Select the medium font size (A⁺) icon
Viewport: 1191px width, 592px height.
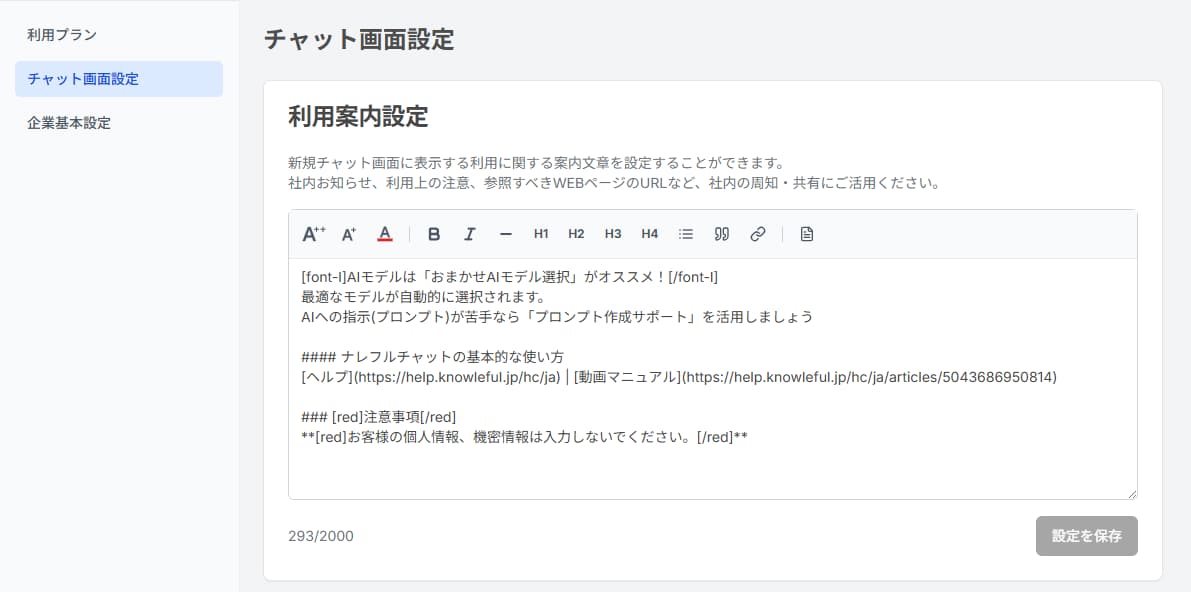pos(348,233)
